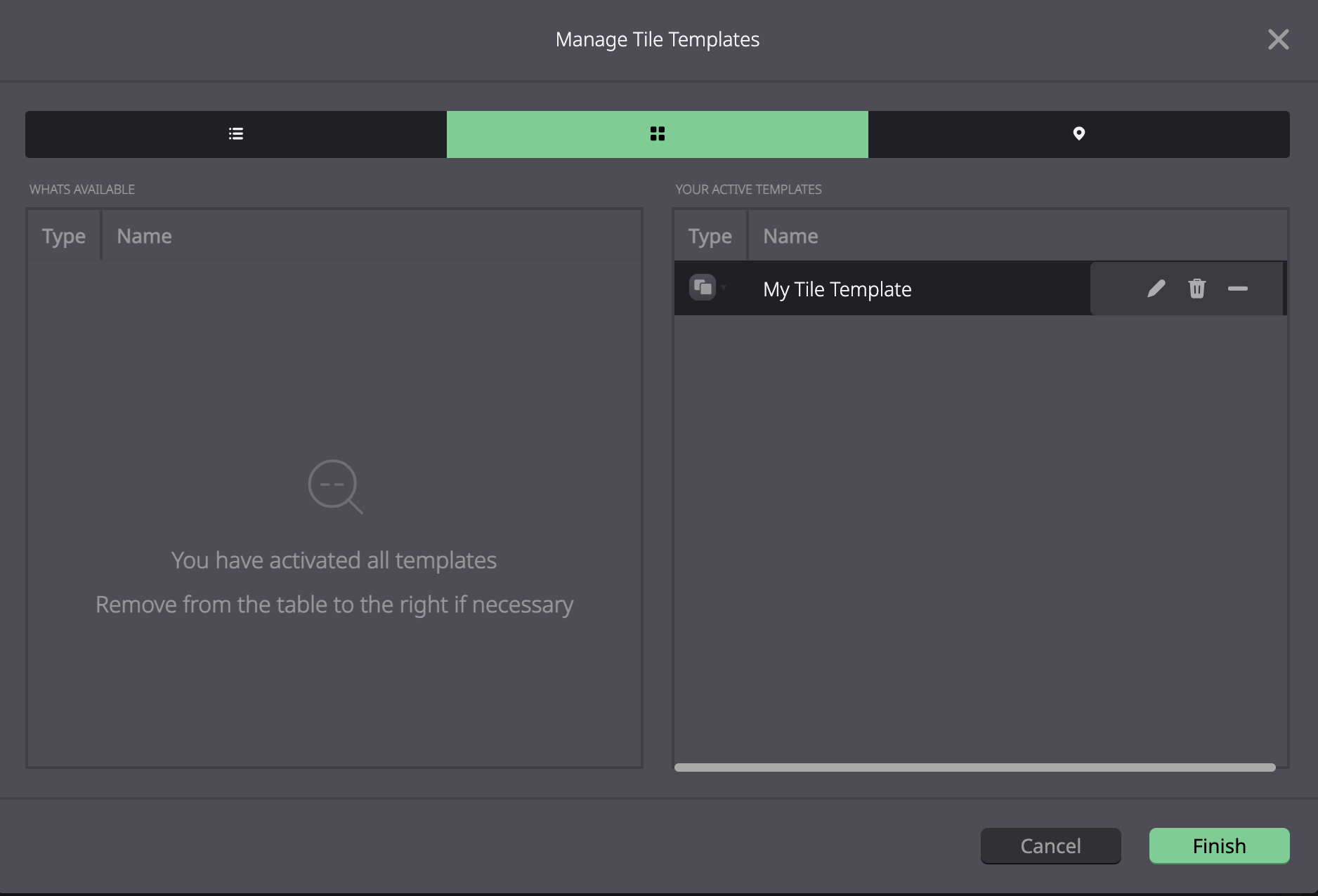Image resolution: width=1318 pixels, height=896 pixels.
Task: Edit My Tile Template with pencil icon
Action: [x=1156, y=289]
